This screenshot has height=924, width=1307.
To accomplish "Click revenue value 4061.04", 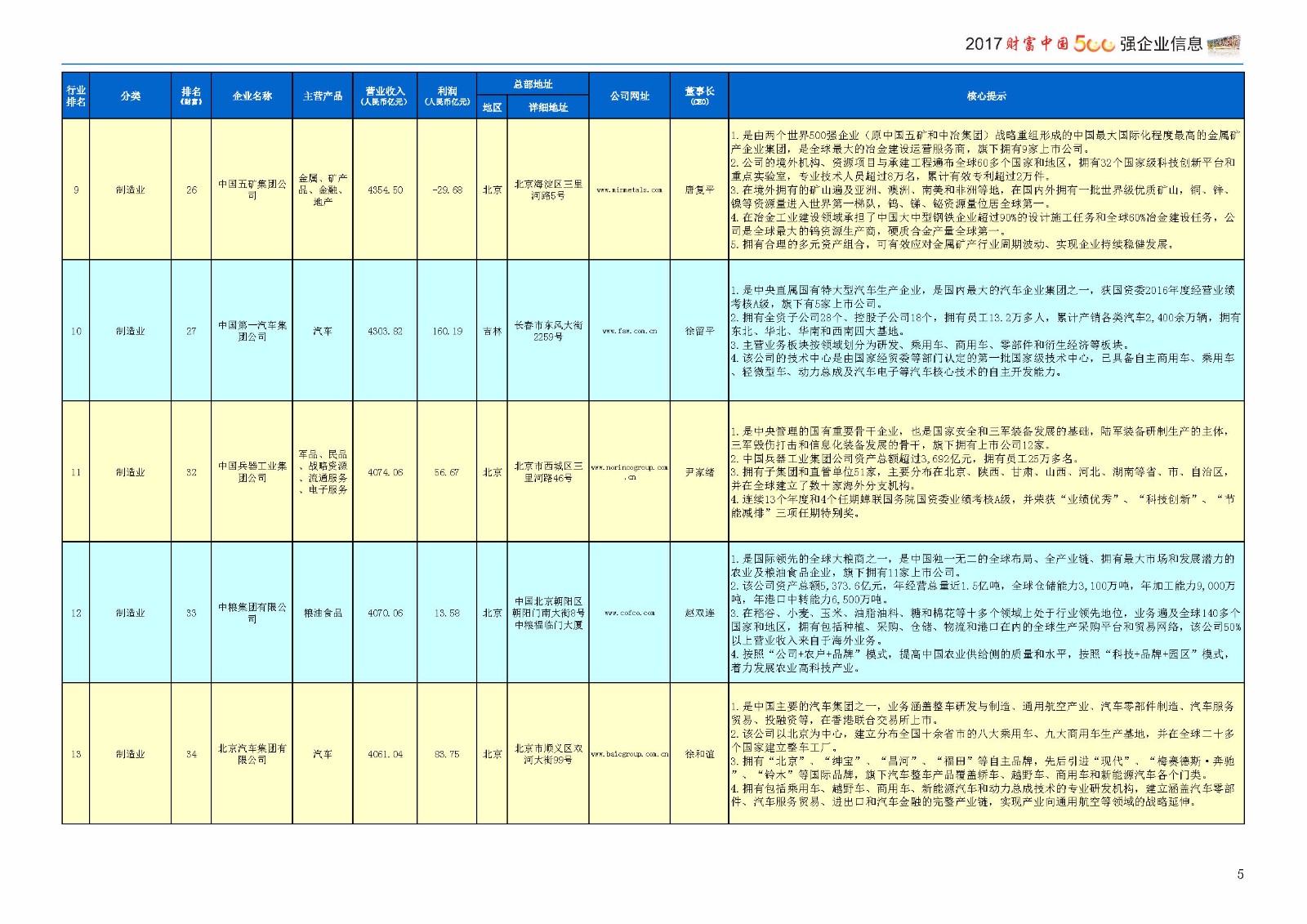I will 385,754.
